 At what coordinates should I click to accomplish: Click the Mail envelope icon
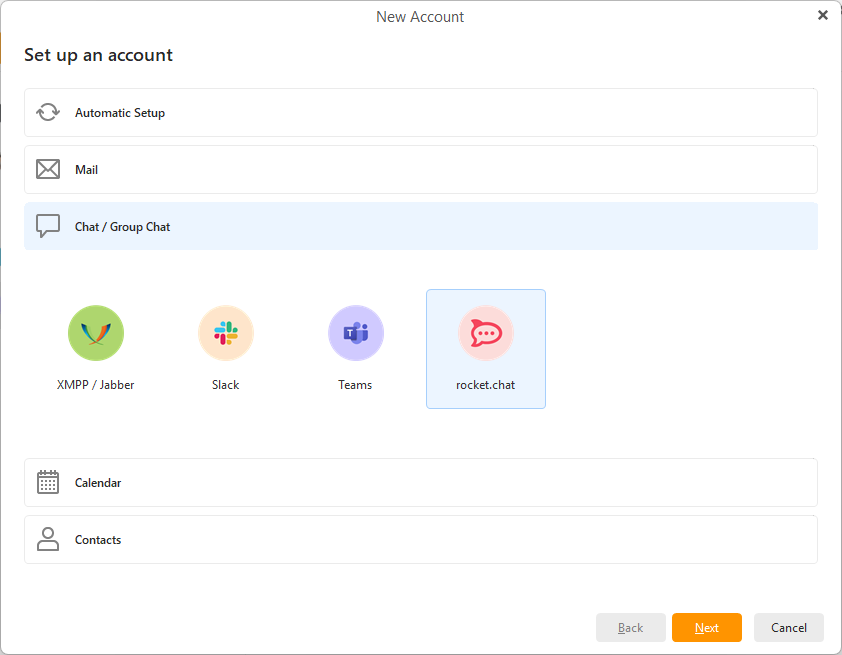(48, 170)
